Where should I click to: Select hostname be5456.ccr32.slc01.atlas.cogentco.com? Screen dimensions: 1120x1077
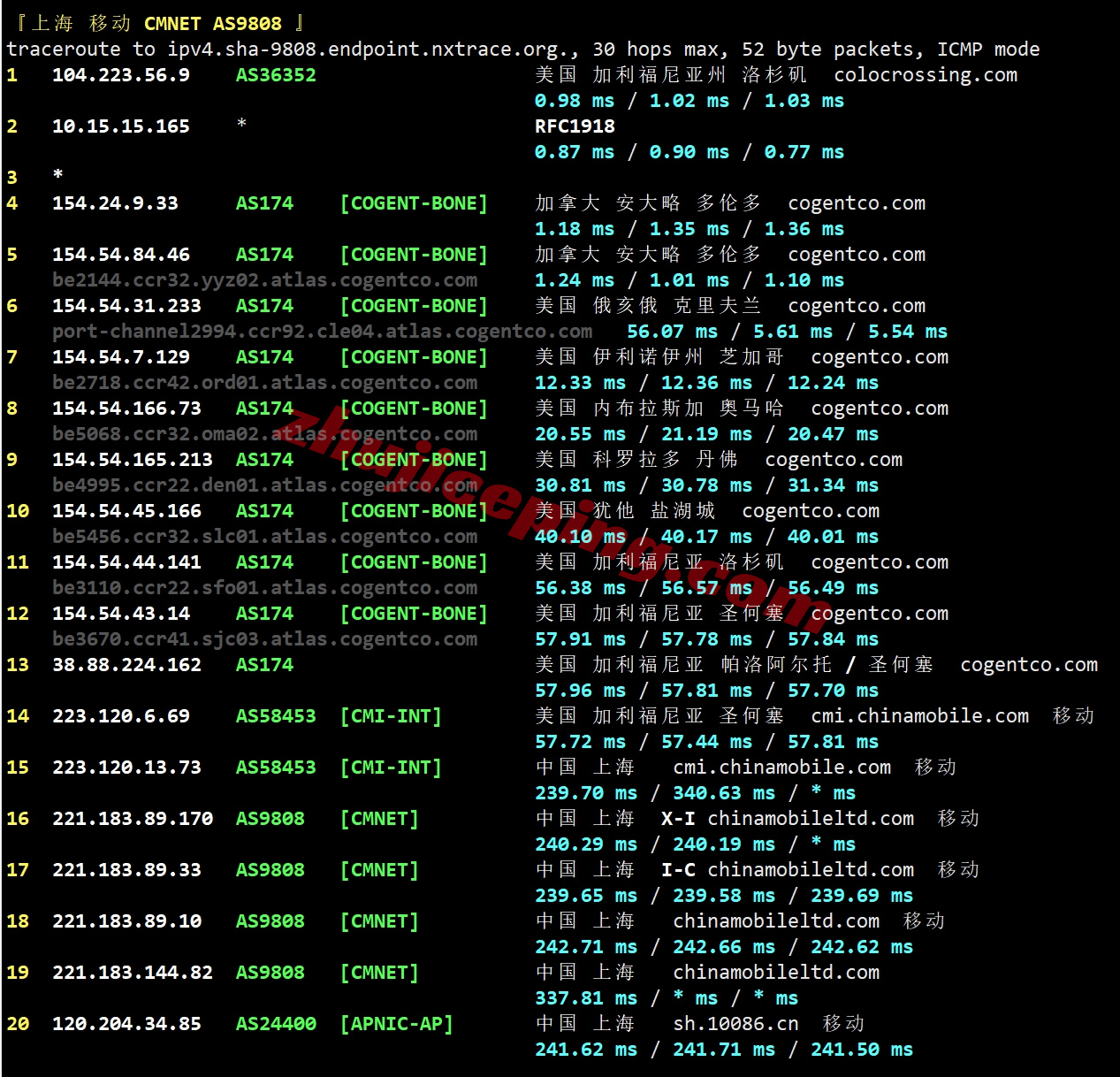click(x=264, y=537)
